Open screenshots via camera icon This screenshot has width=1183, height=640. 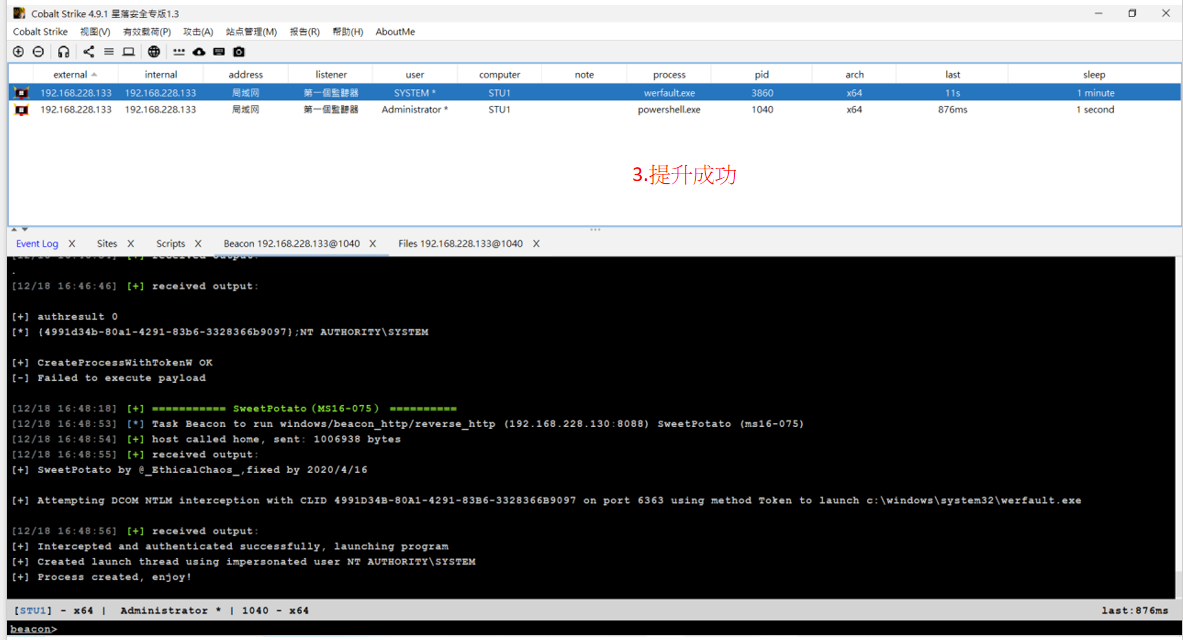pyautogui.click(x=239, y=51)
